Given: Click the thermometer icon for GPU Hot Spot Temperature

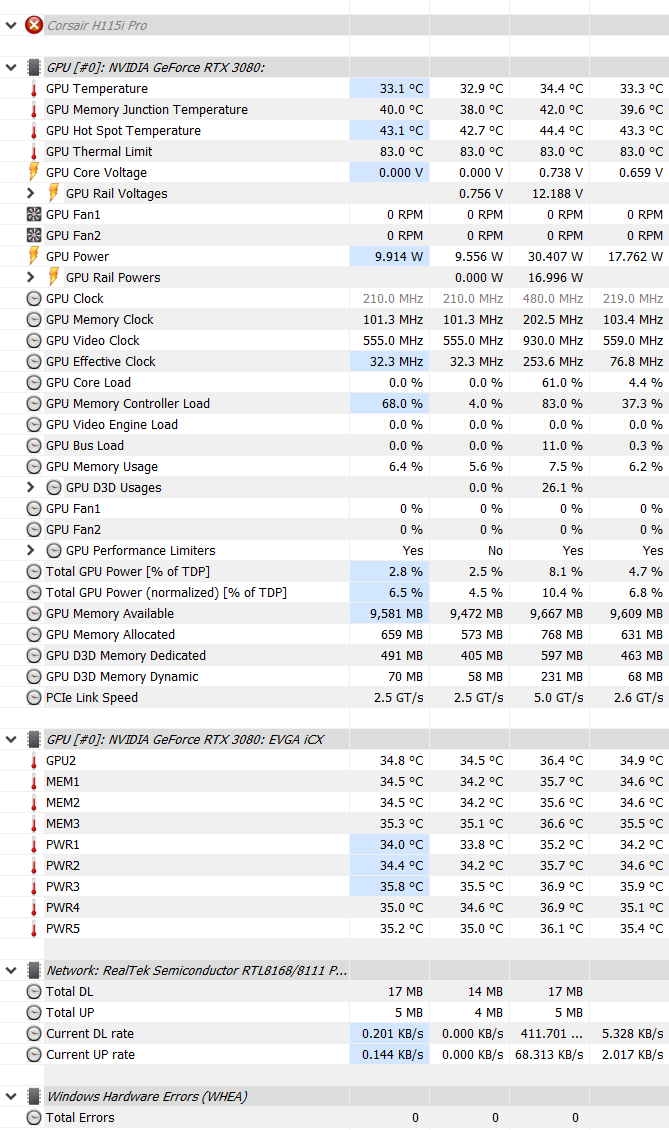Looking at the screenshot, I should pyautogui.click(x=34, y=130).
